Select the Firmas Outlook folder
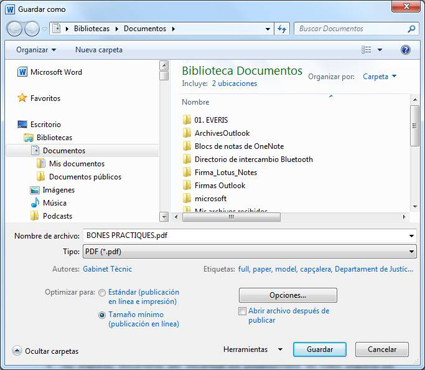Image resolution: width=425 pixels, height=370 pixels. pyautogui.click(x=214, y=185)
